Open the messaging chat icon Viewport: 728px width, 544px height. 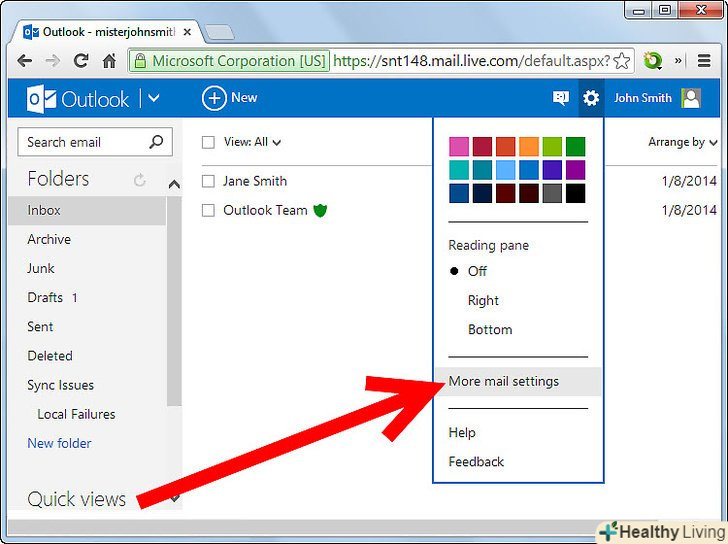(560, 98)
